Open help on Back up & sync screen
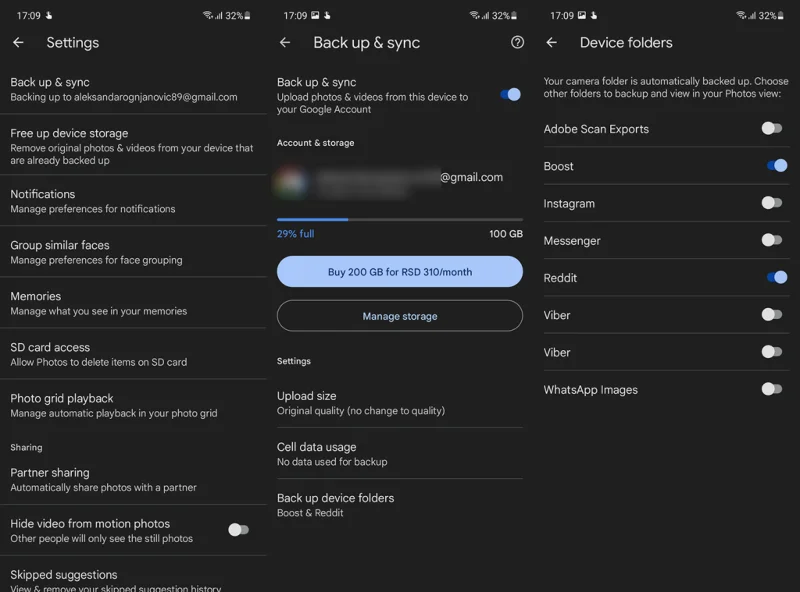 (517, 42)
